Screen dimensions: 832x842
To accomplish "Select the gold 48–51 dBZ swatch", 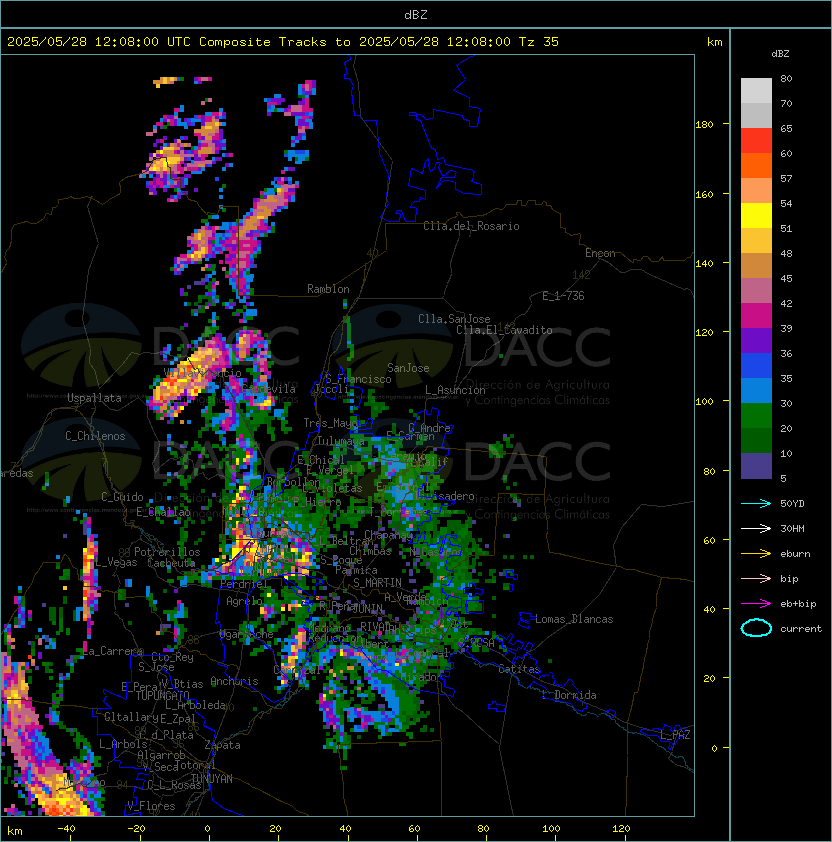I will coord(756,241).
